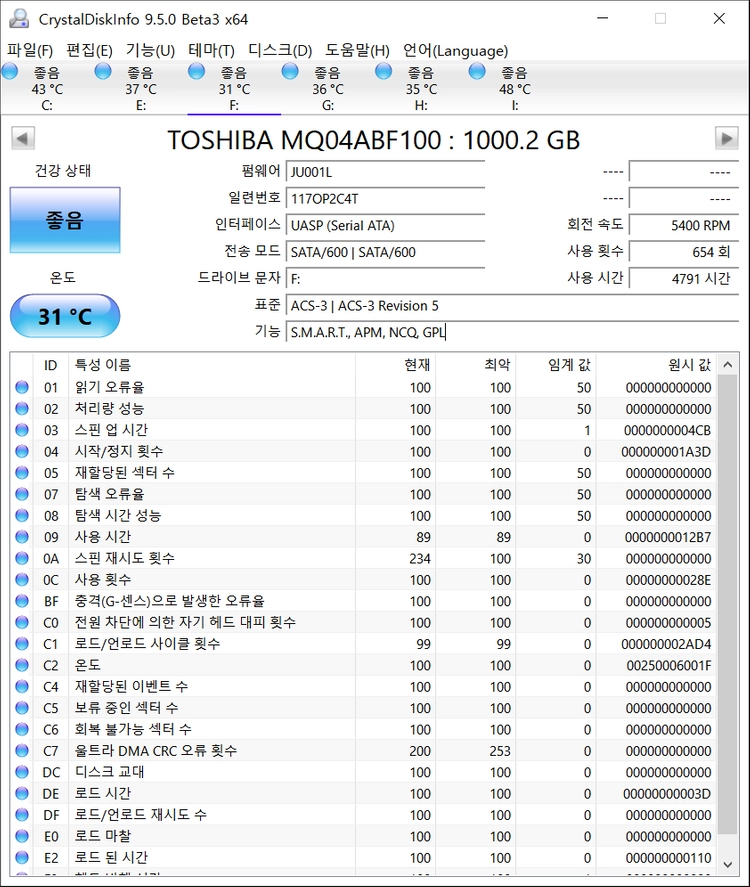Click the transfer mode field SATA/600
This screenshot has width=750, height=887.
tap(385, 252)
